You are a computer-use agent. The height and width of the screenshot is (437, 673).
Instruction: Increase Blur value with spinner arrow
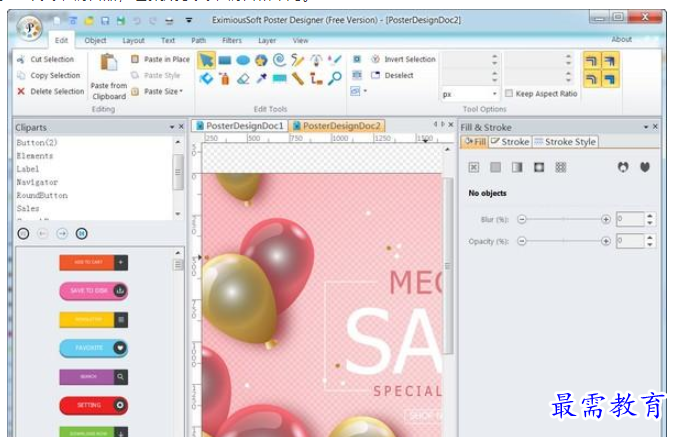(x=650, y=215)
